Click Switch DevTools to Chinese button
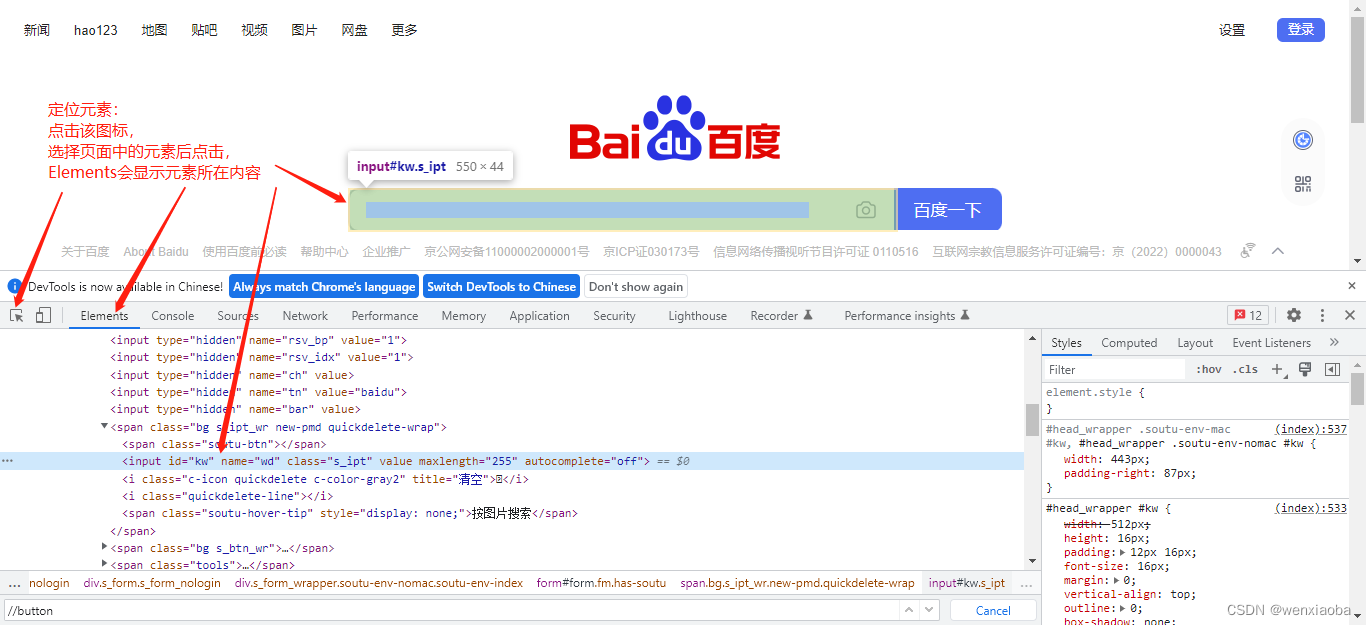Image resolution: width=1366 pixels, height=625 pixels. point(501,286)
